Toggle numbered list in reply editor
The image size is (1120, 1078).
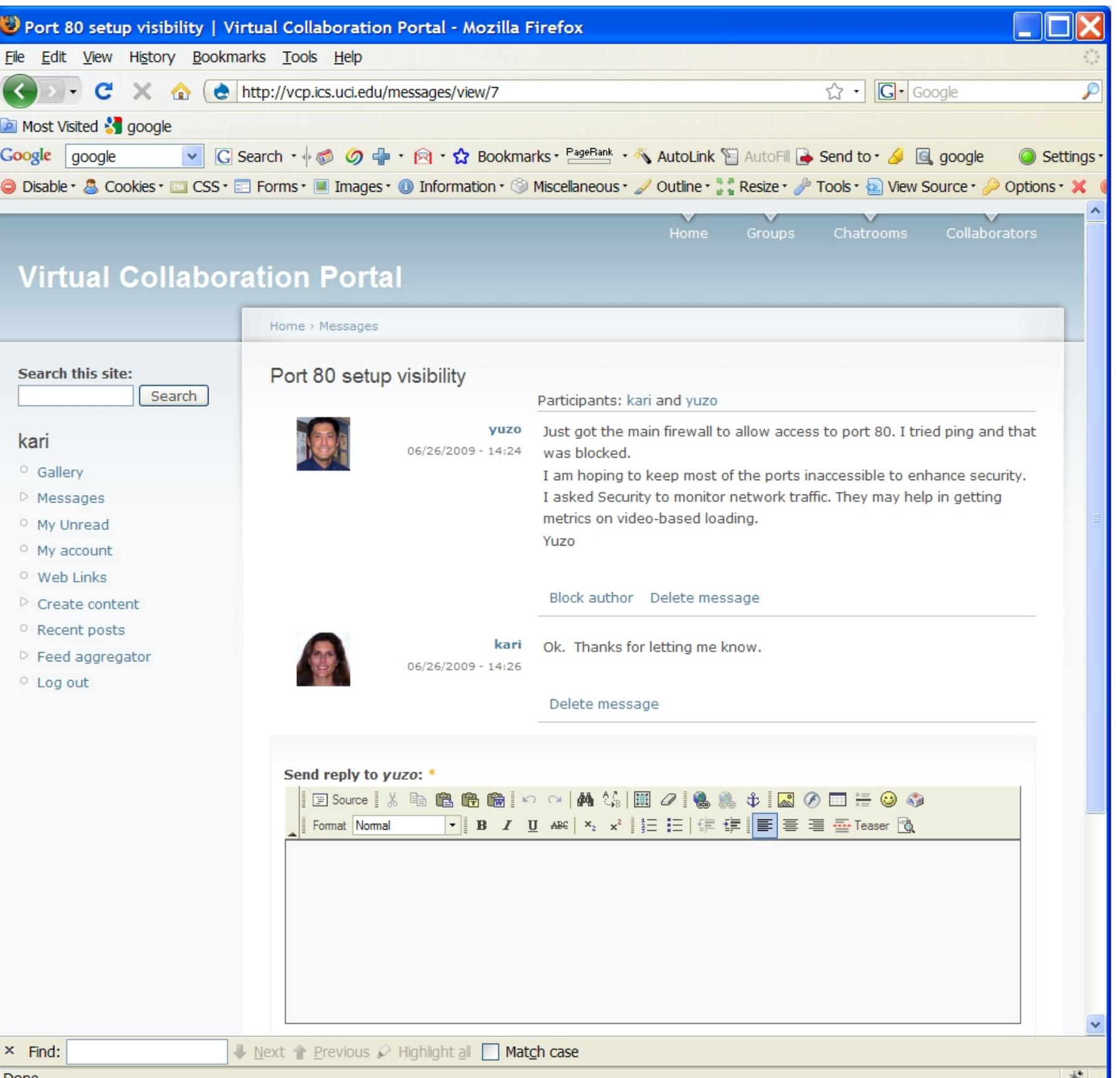pyautogui.click(x=649, y=826)
